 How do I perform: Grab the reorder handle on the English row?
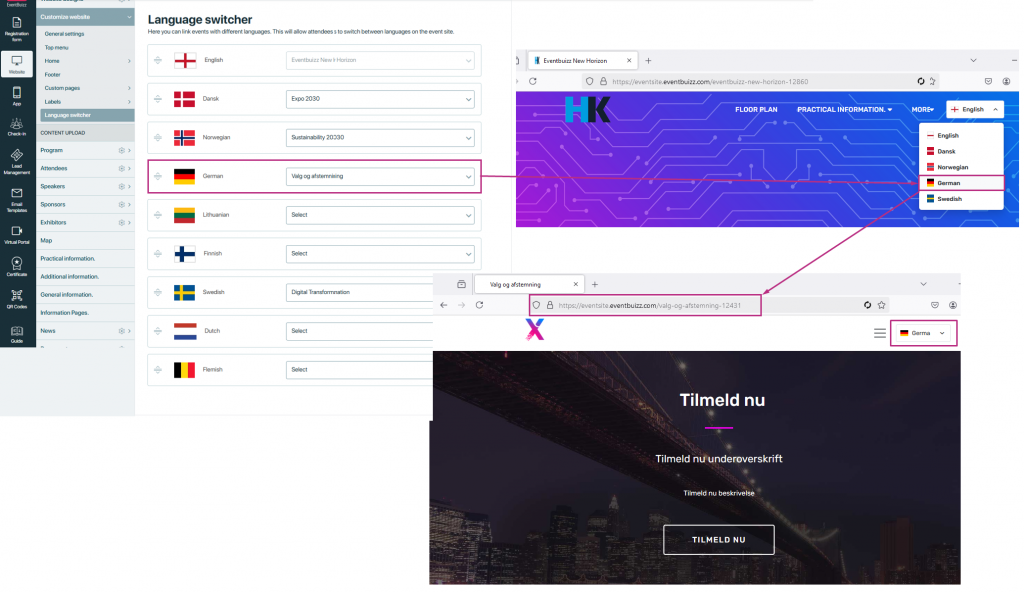tap(158, 60)
